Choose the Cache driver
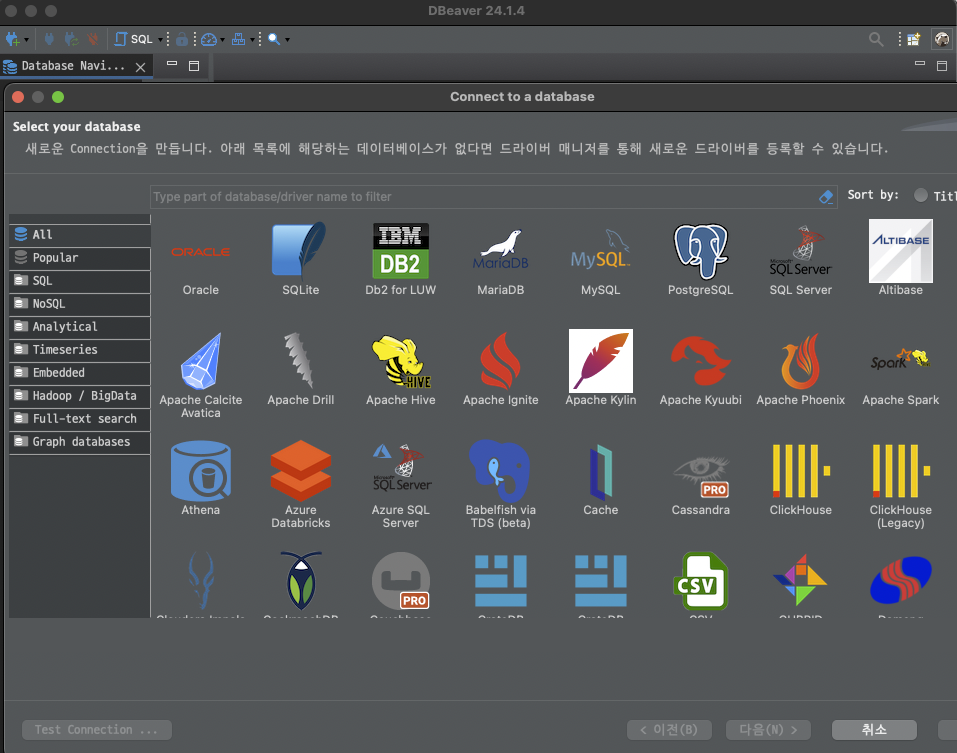This screenshot has height=753, width=957. pos(601,479)
